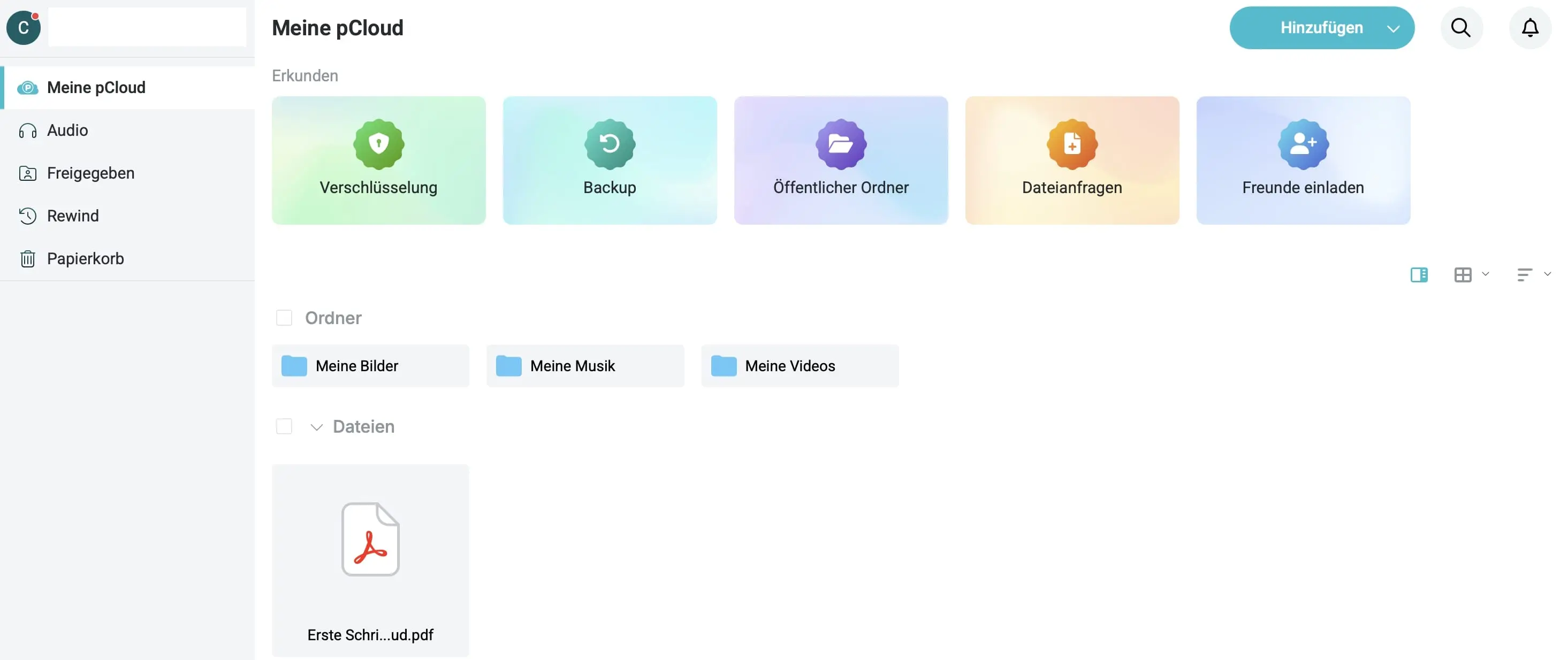
Task: Click the Rewind clock icon
Action: pos(27,216)
